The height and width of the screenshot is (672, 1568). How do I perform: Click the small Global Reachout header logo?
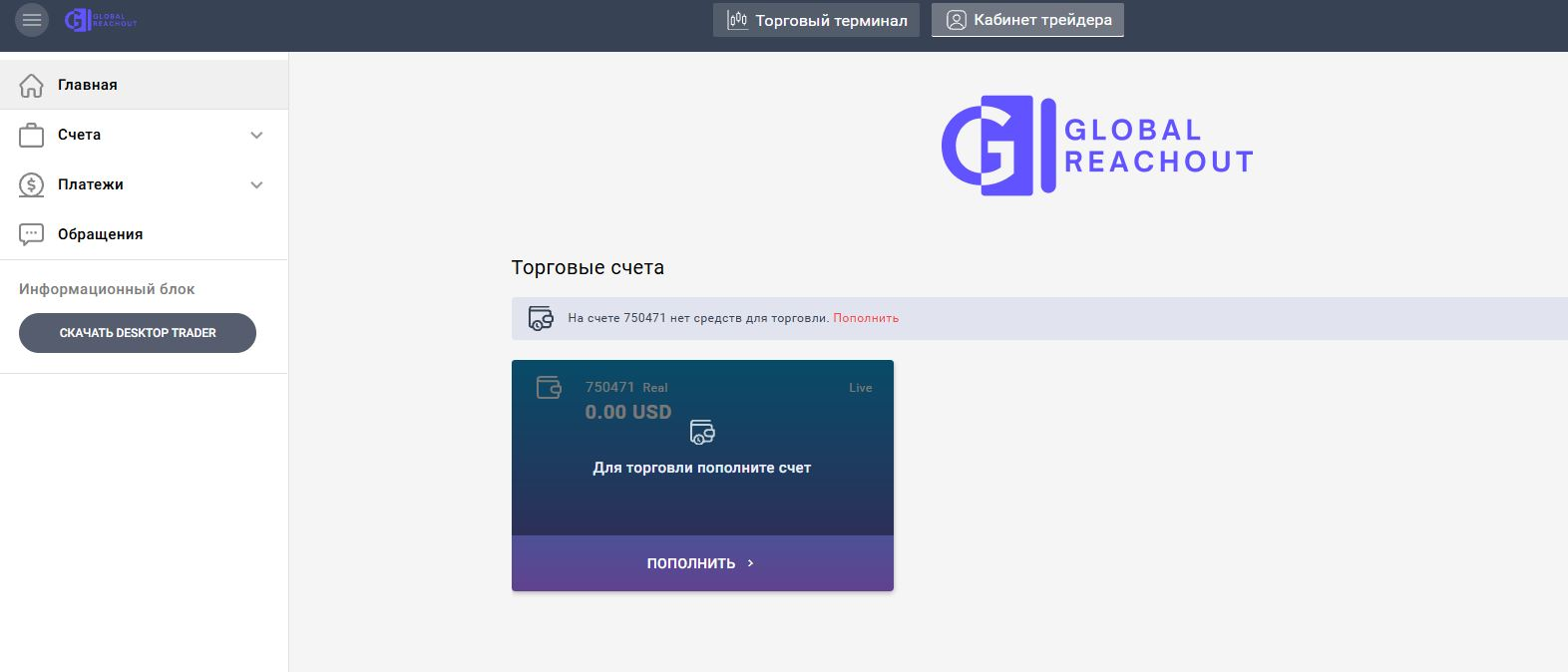click(101, 20)
